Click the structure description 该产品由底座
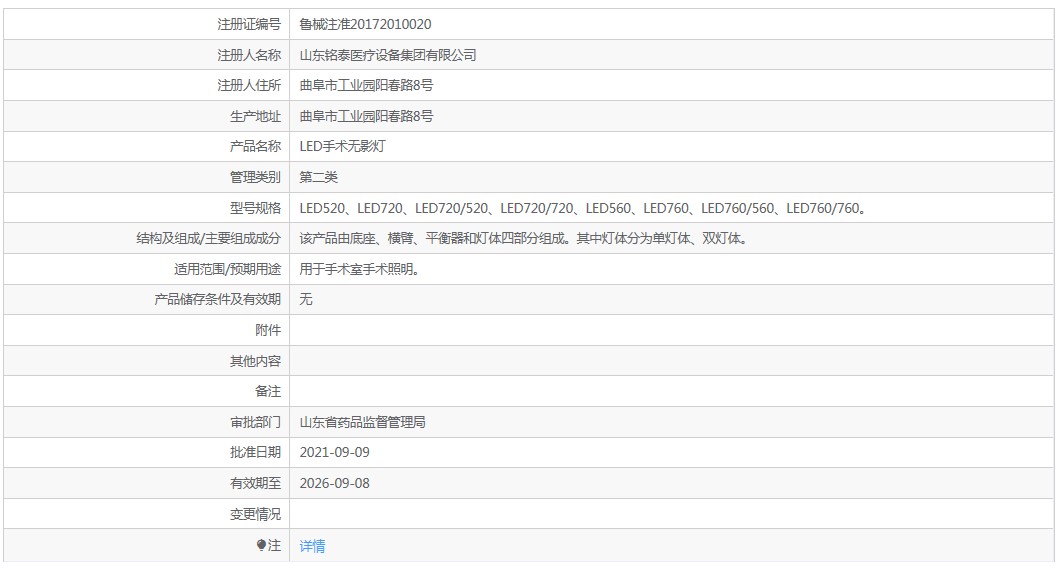The width and height of the screenshot is (1062, 568). (x=524, y=238)
